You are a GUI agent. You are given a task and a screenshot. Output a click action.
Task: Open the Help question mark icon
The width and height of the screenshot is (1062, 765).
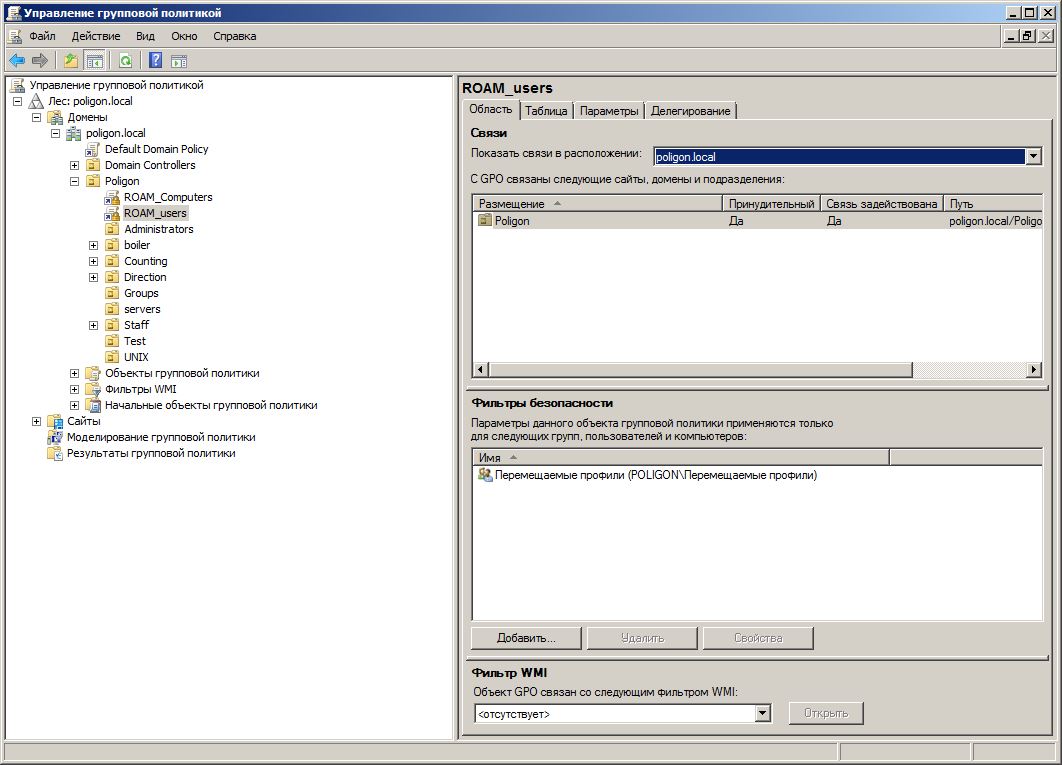point(155,61)
